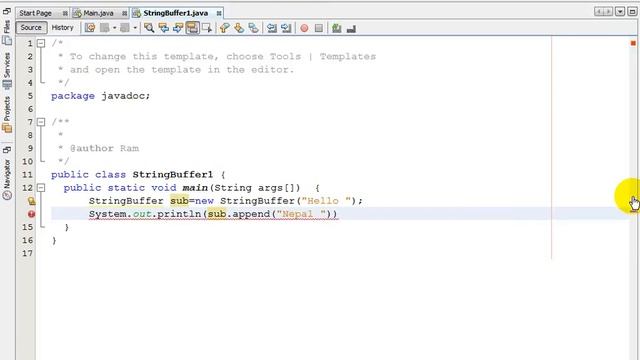
Task: Start macro recording red button
Action: click(x=304, y=28)
